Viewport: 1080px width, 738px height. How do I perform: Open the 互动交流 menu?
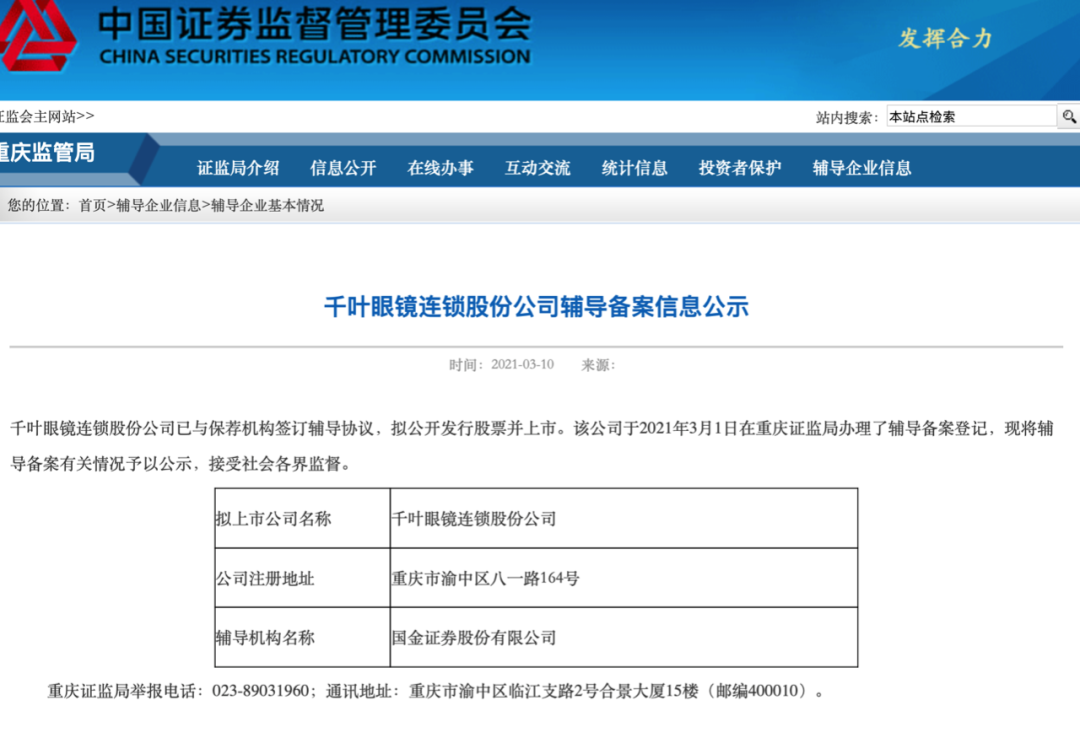537,167
